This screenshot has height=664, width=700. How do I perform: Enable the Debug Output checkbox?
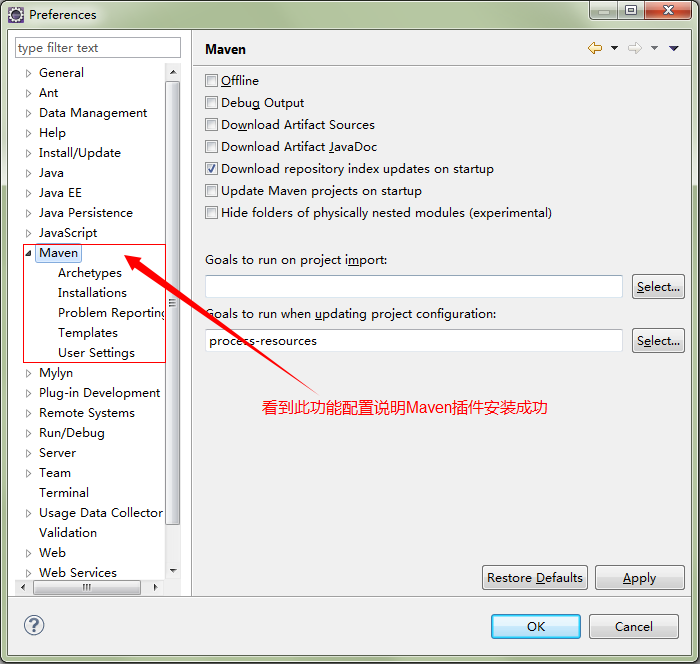(x=211, y=103)
